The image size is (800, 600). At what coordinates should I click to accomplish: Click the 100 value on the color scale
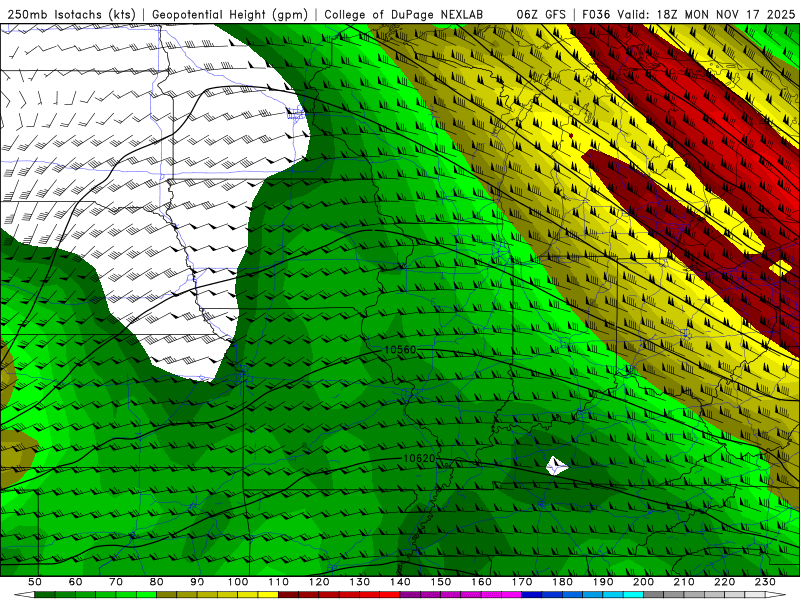[238, 582]
